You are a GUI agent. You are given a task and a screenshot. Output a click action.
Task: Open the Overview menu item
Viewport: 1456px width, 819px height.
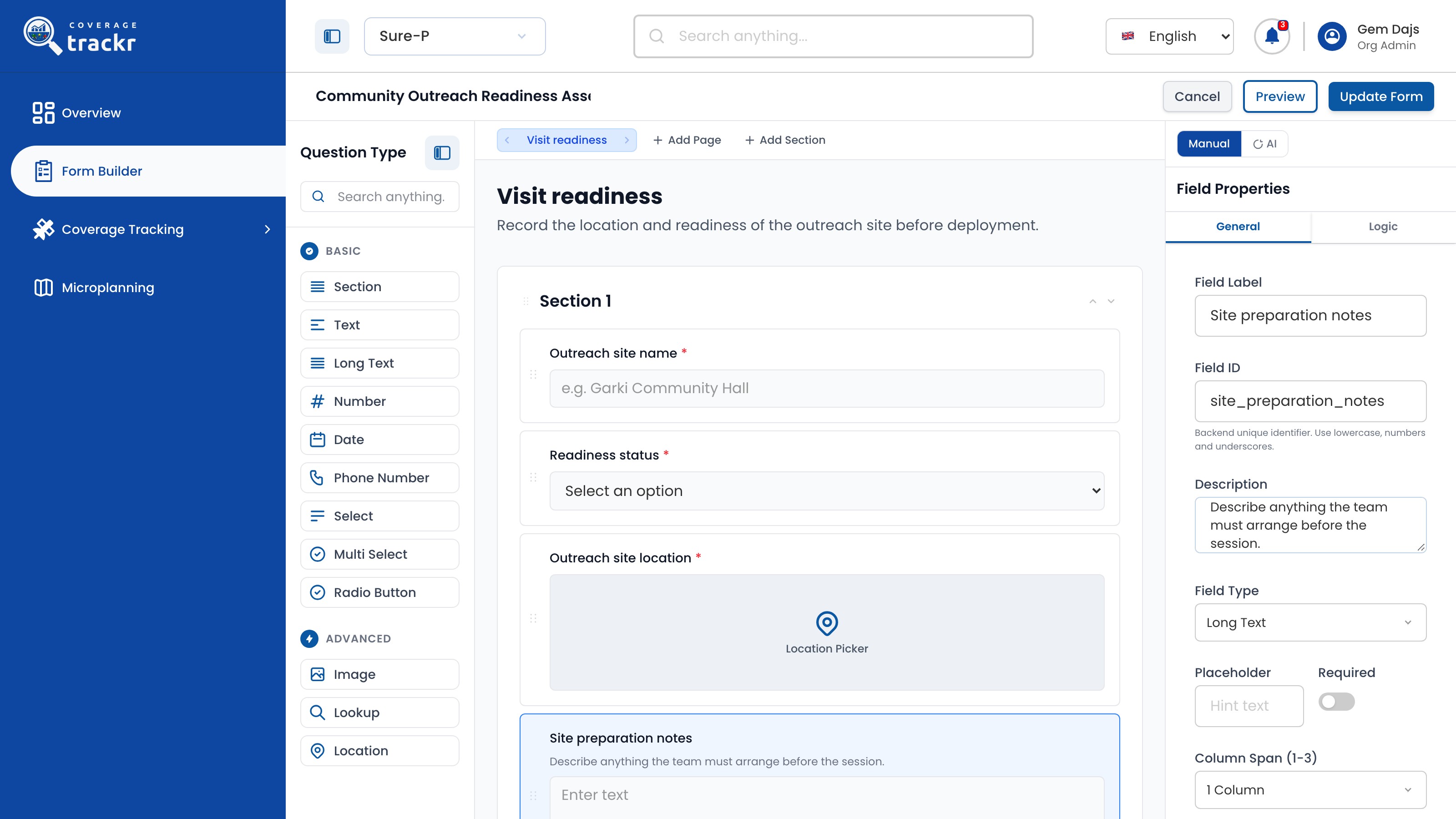(x=148, y=113)
